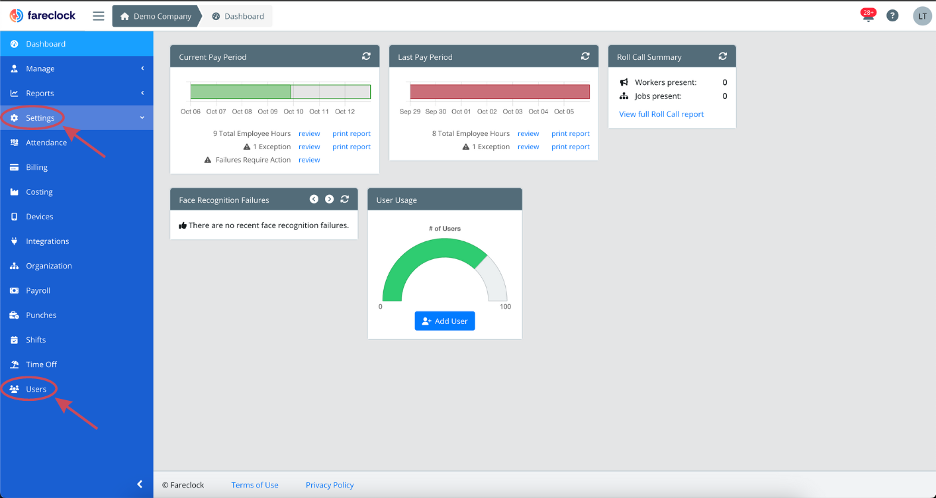
Task: Refresh the Current Pay Period widget
Action: point(366,56)
